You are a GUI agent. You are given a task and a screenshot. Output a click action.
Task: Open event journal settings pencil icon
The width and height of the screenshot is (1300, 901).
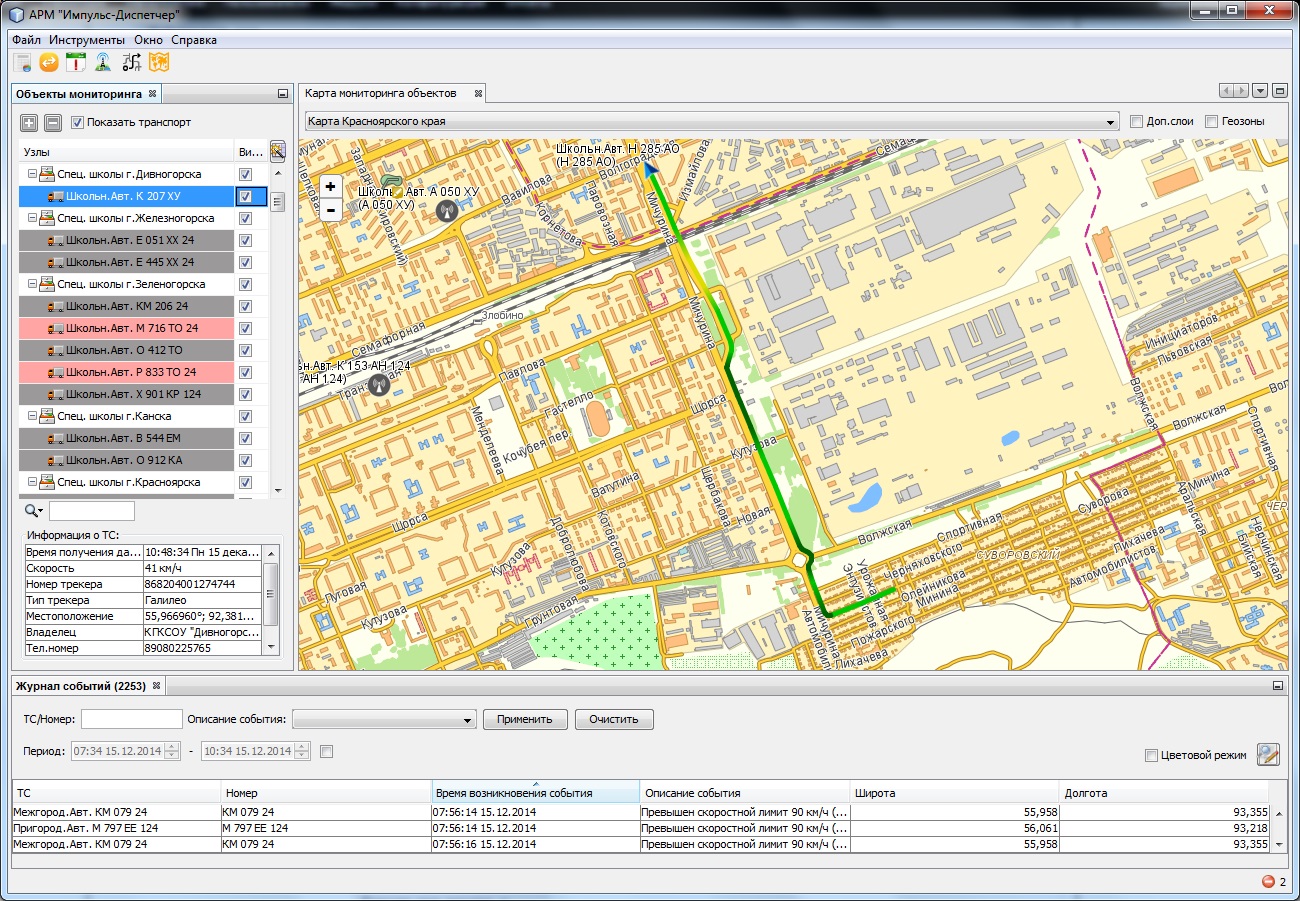tap(1268, 754)
